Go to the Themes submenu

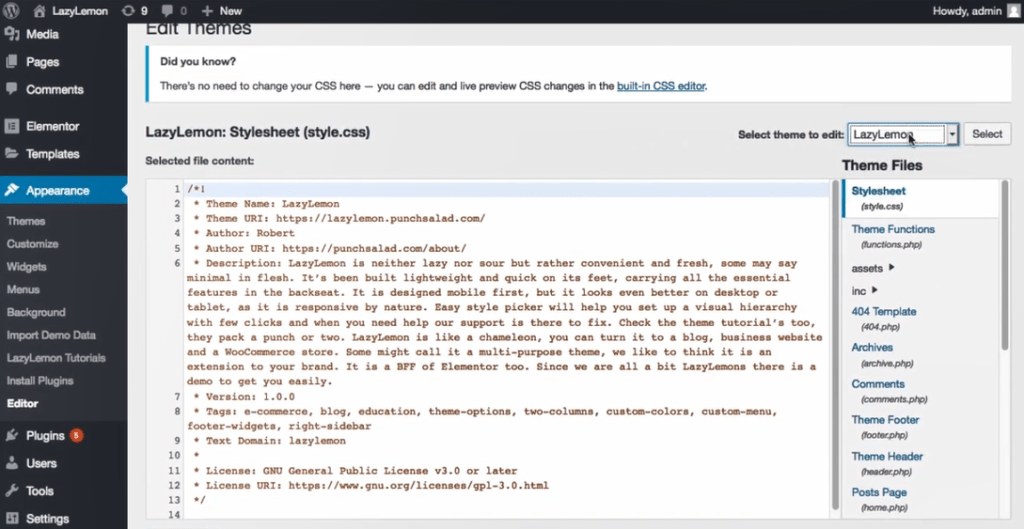(x=26, y=221)
